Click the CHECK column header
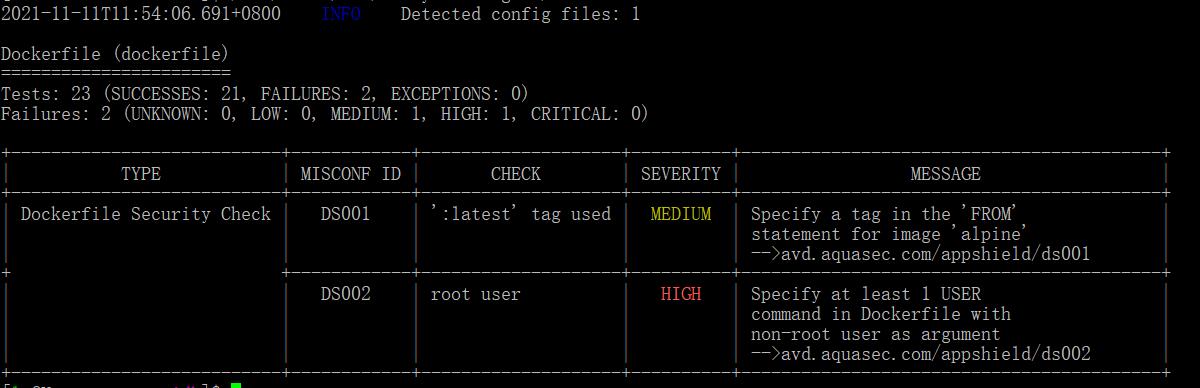 click(x=516, y=174)
